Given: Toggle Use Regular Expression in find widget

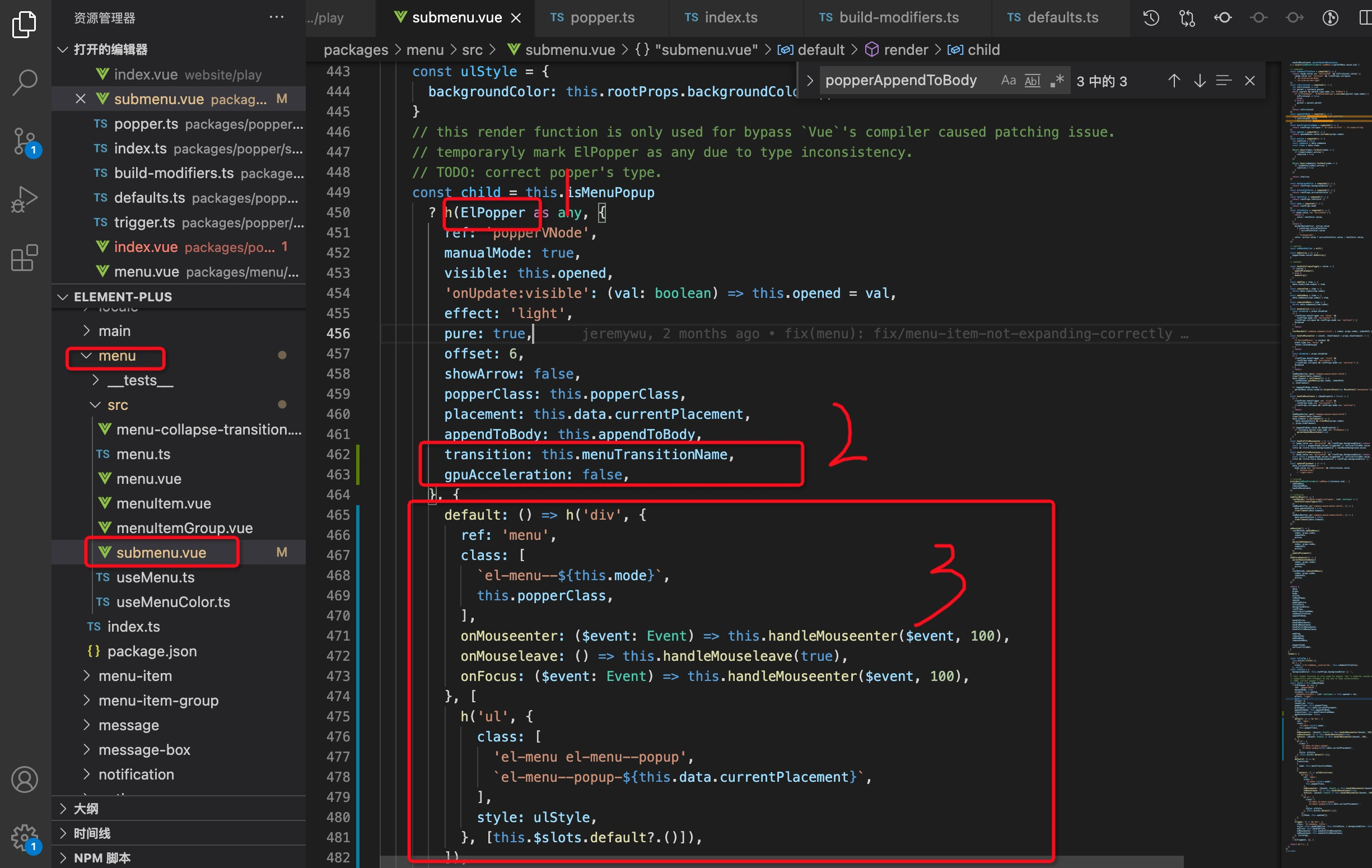Looking at the screenshot, I should (x=1057, y=80).
